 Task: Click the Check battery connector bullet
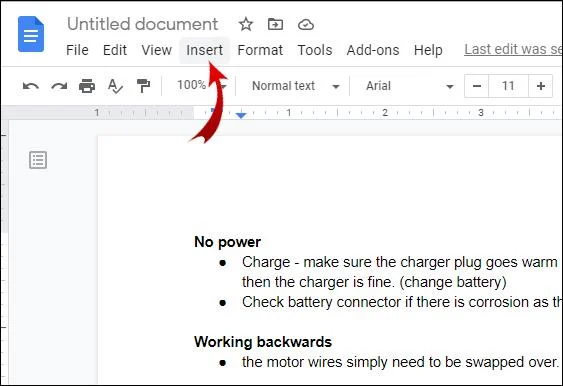[x=402, y=302]
